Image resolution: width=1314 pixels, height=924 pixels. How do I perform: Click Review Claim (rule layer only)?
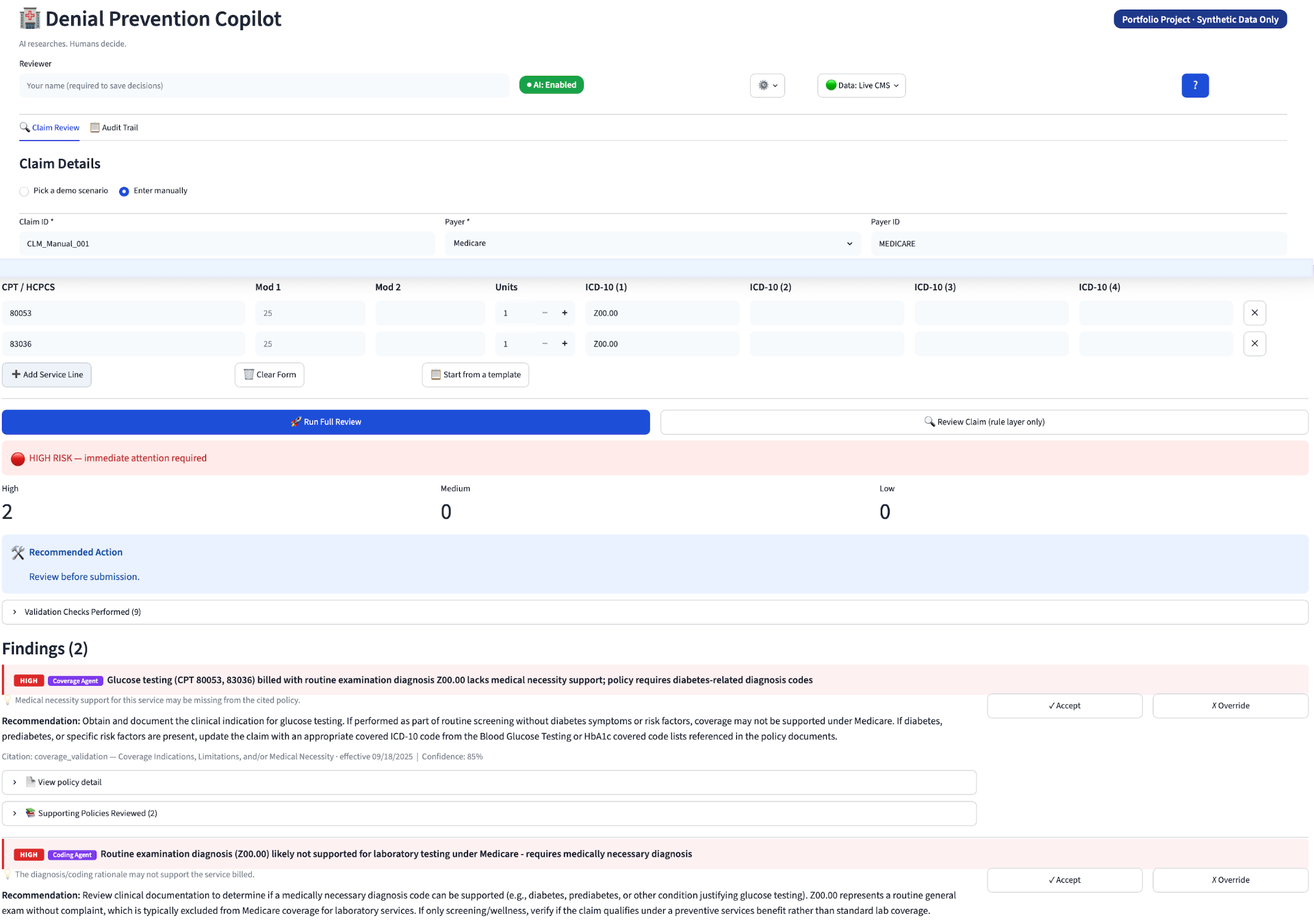tap(984, 422)
